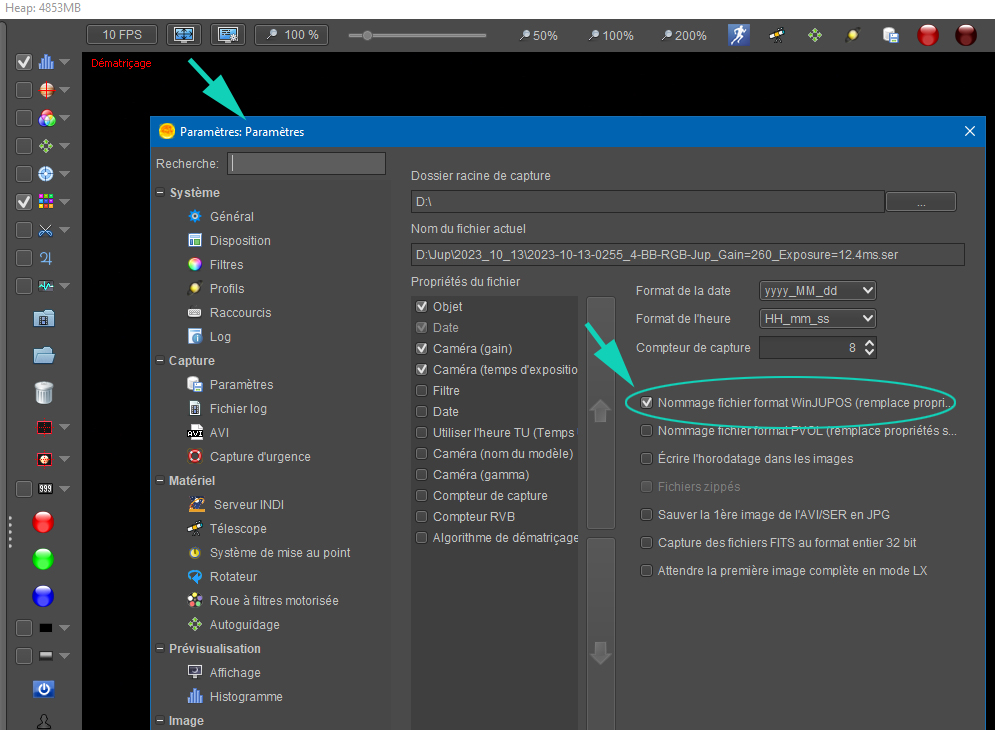Start recording with the bright red toolbar button

pos(928,35)
